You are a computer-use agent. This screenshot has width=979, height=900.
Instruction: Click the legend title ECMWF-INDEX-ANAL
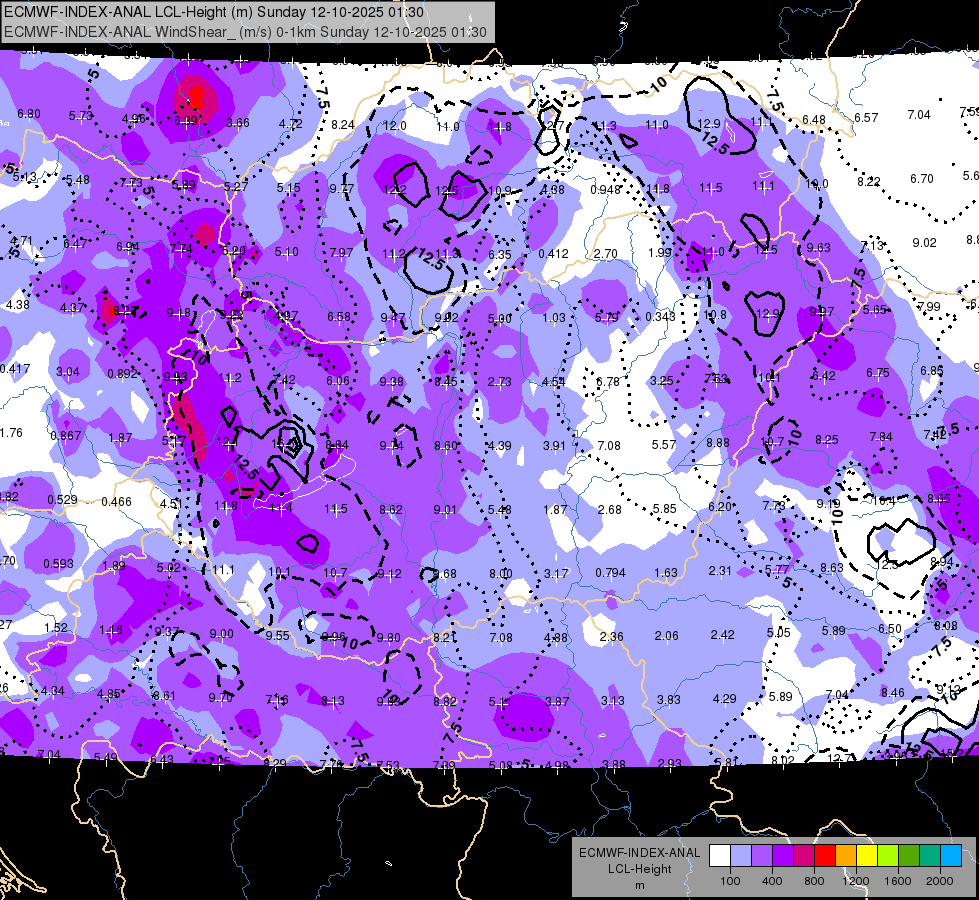(x=639, y=853)
